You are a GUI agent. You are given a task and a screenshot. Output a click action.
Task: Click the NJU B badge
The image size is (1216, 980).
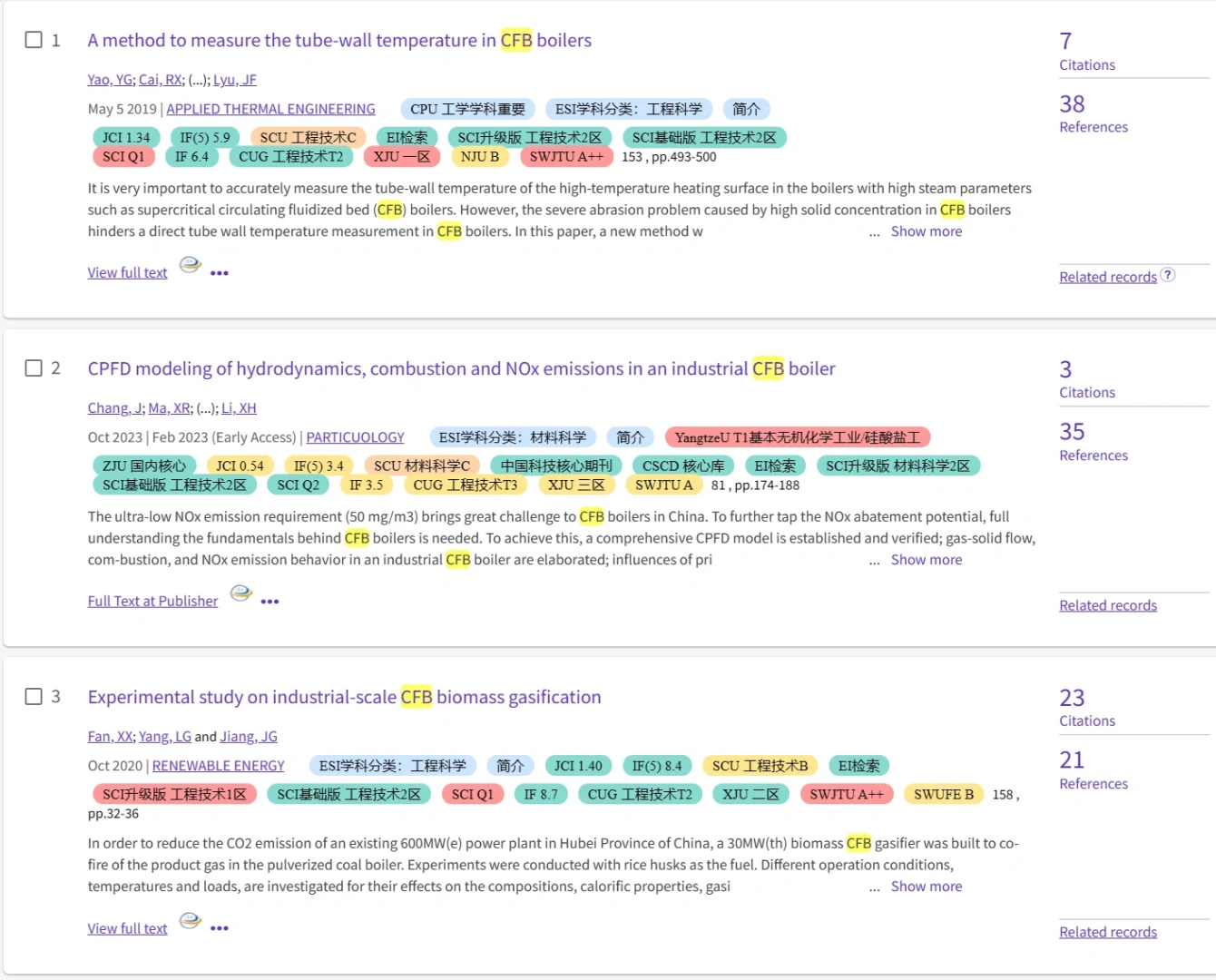pos(480,157)
